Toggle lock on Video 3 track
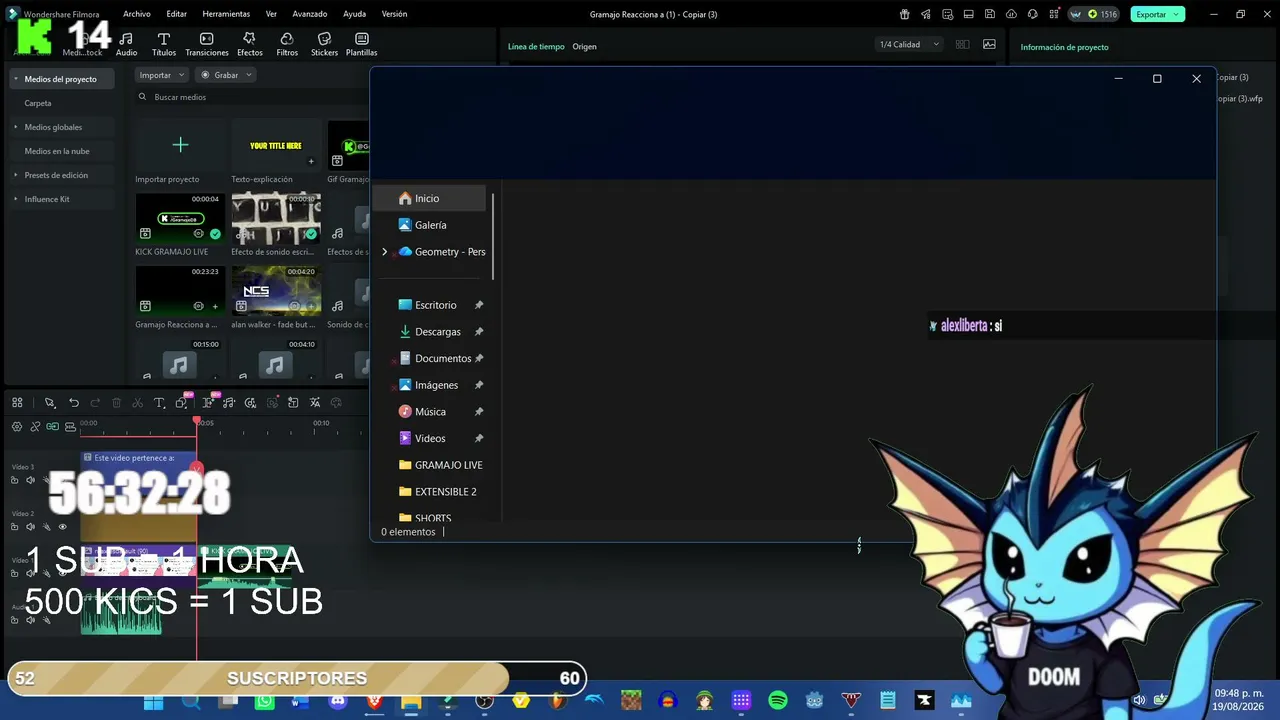1280x720 pixels. [x=14, y=480]
